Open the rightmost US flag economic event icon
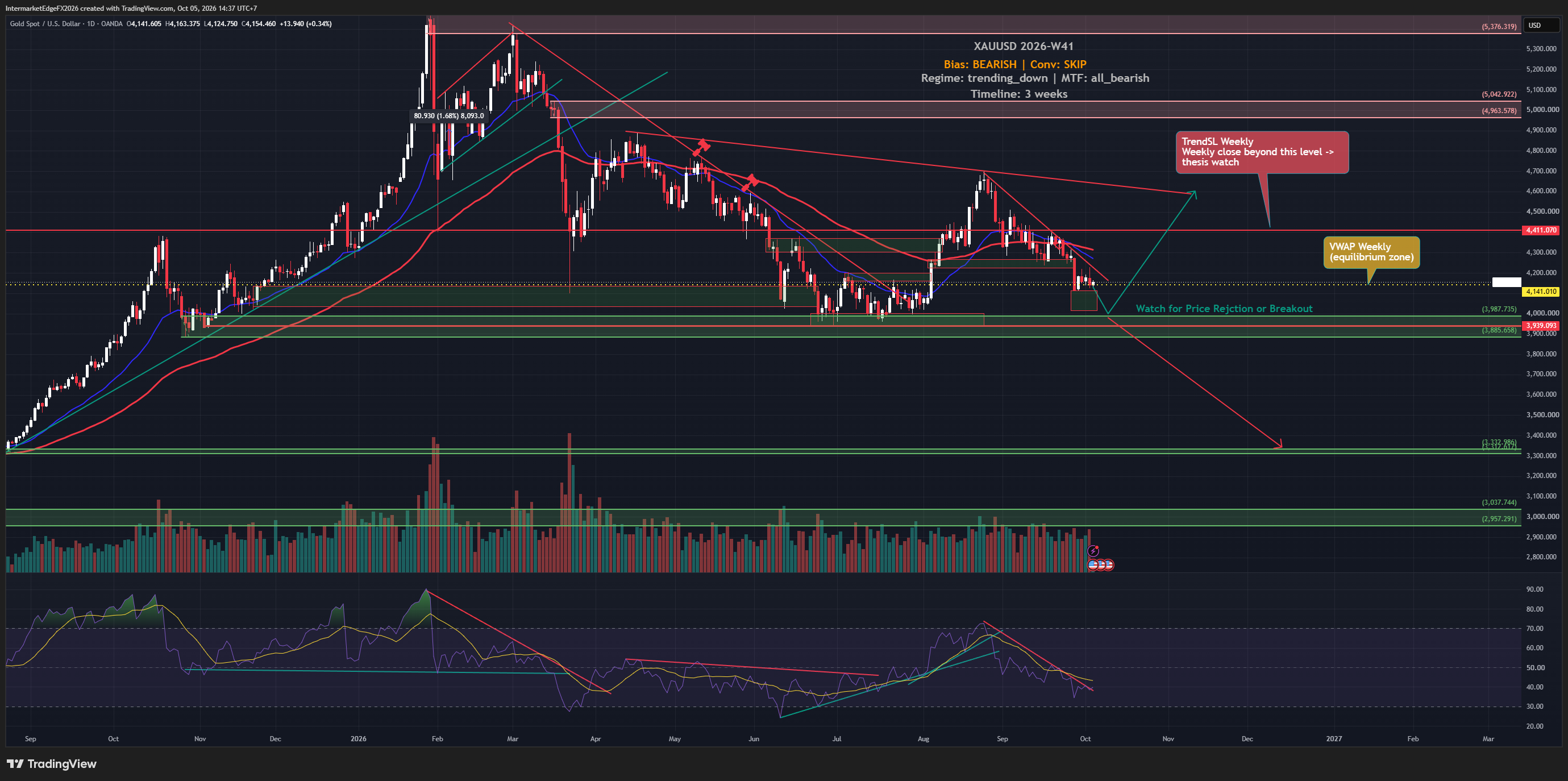 [1108, 565]
